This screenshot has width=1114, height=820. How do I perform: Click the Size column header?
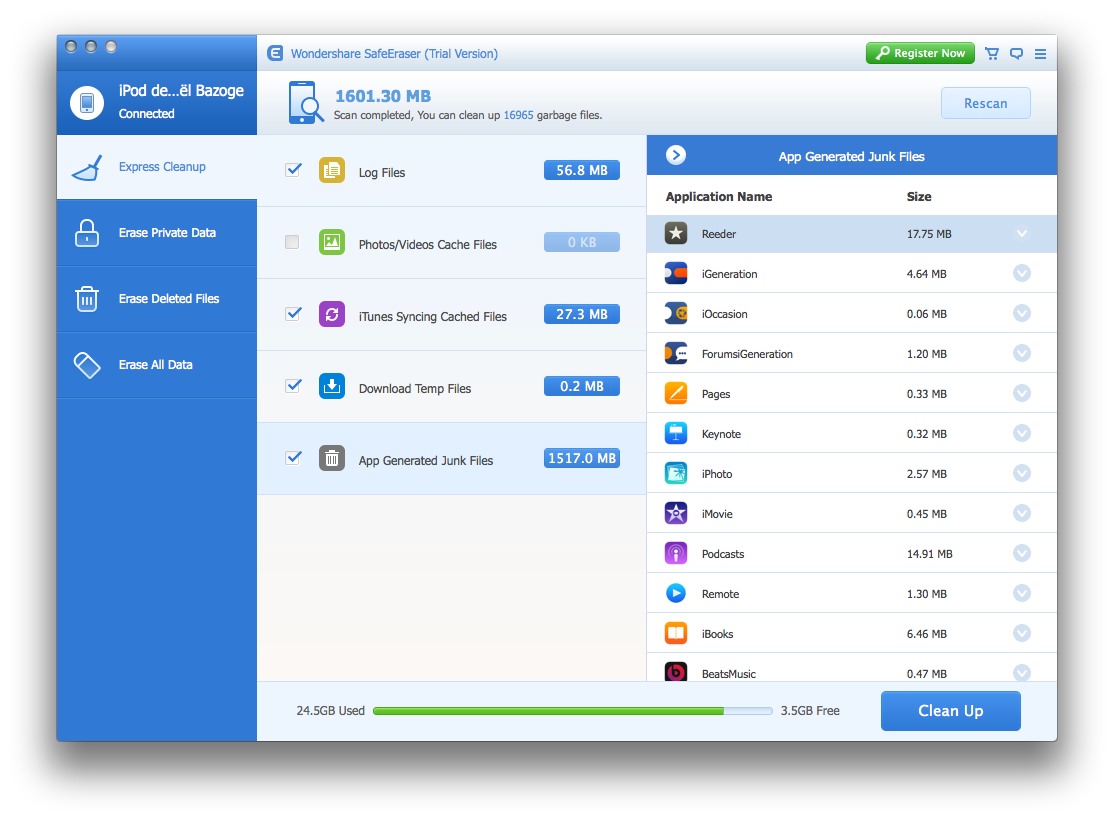(x=919, y=197)
